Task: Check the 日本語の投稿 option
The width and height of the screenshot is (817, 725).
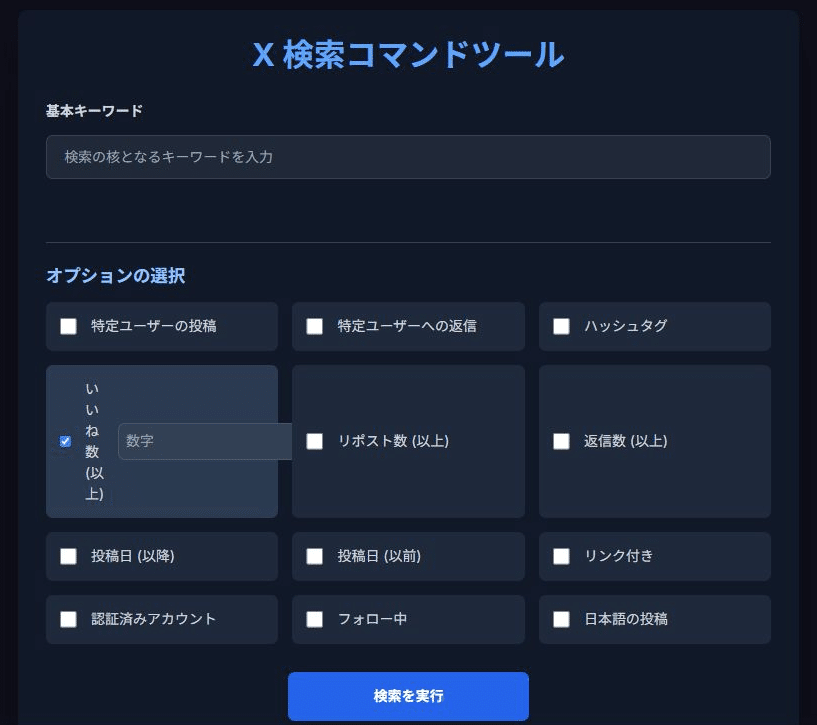Action: [561, 619]
